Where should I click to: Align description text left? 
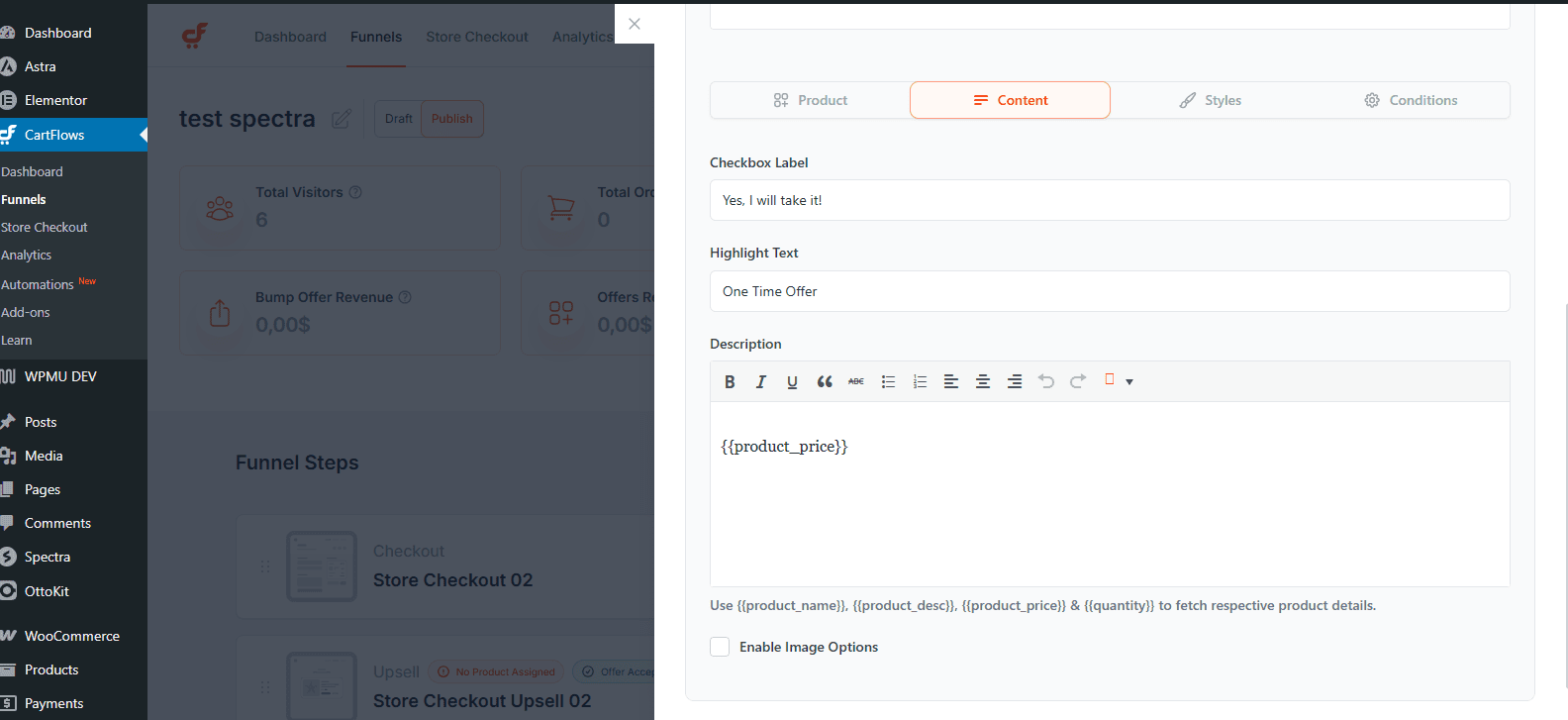(951, 381)
